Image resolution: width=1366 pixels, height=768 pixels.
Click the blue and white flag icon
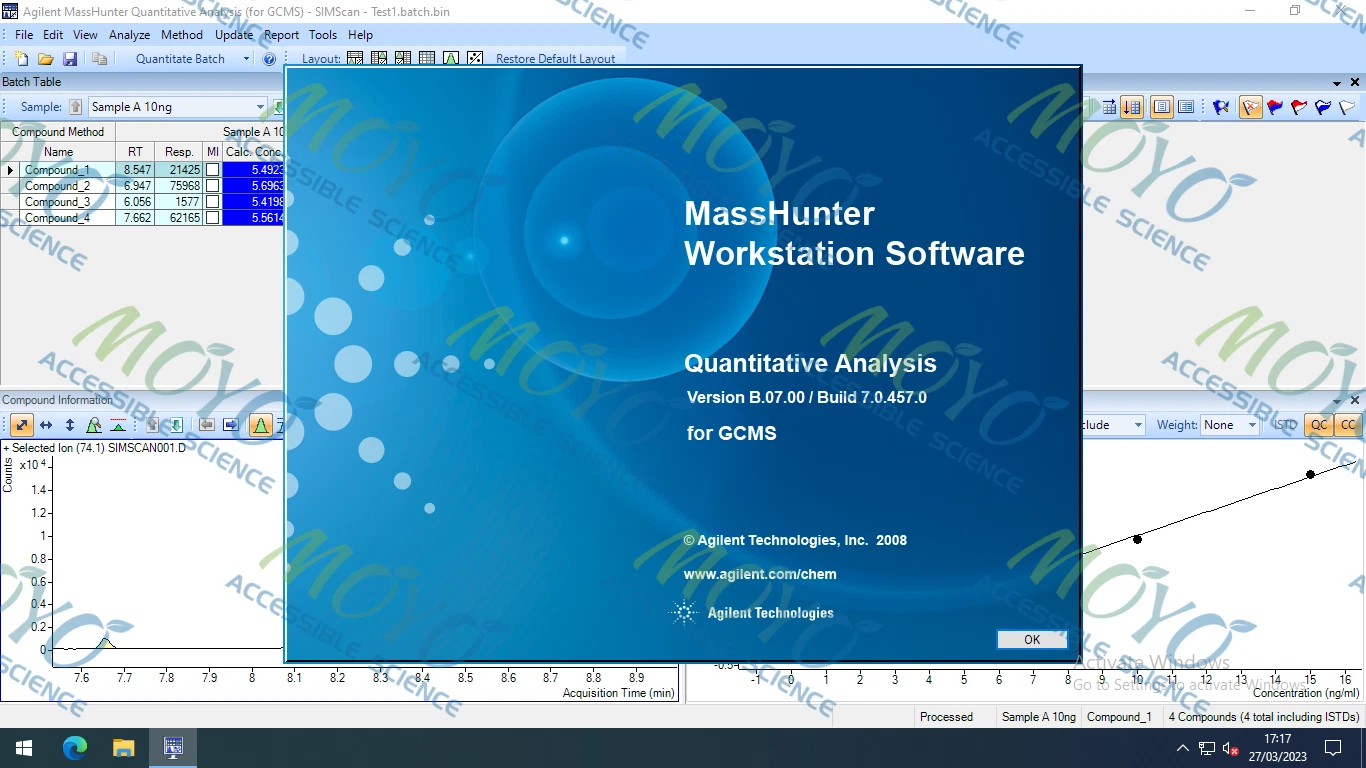pos(1323,107)
